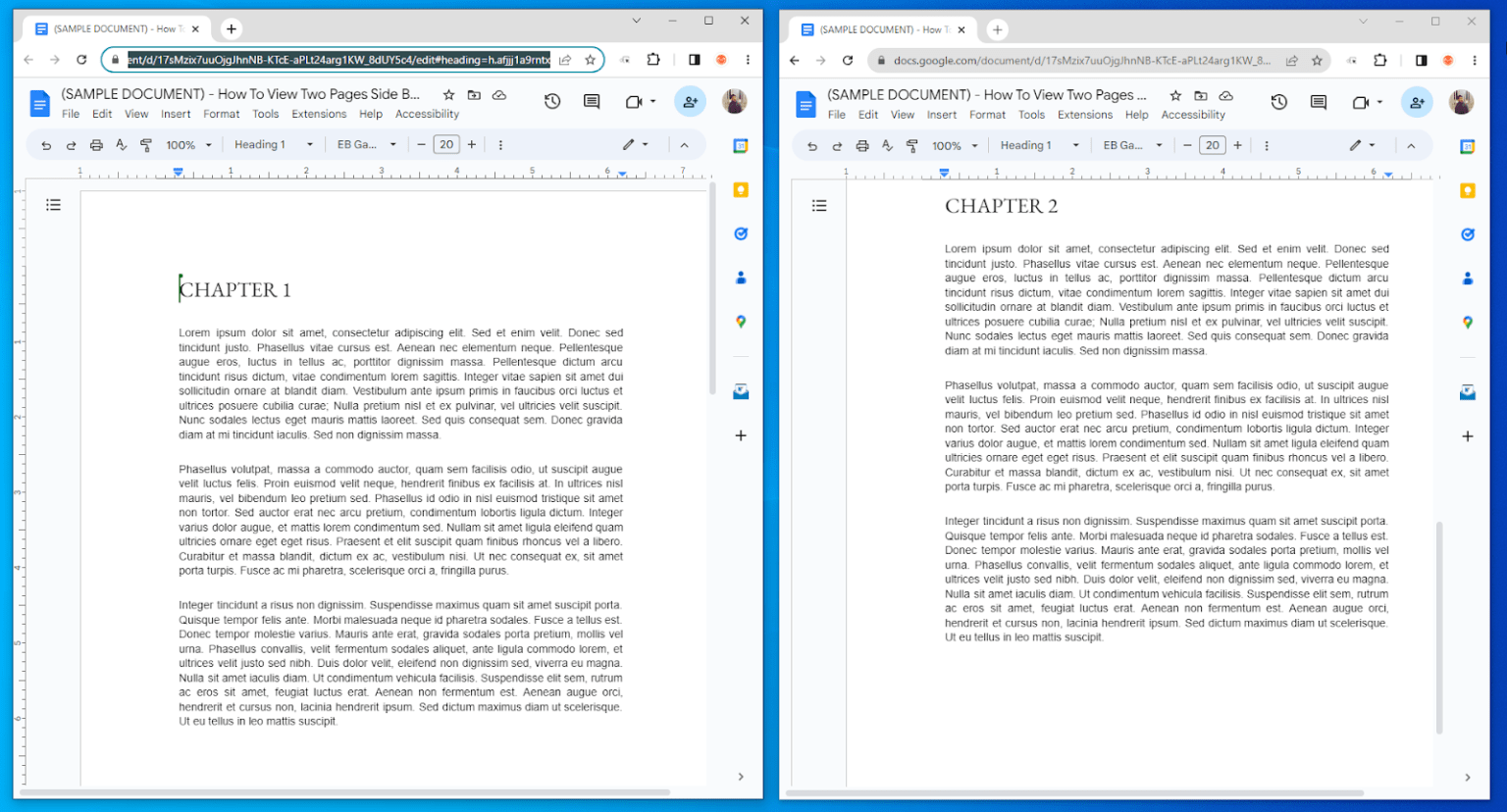
Task: Decrease font size in left window
Action: [x=422, y=145]
